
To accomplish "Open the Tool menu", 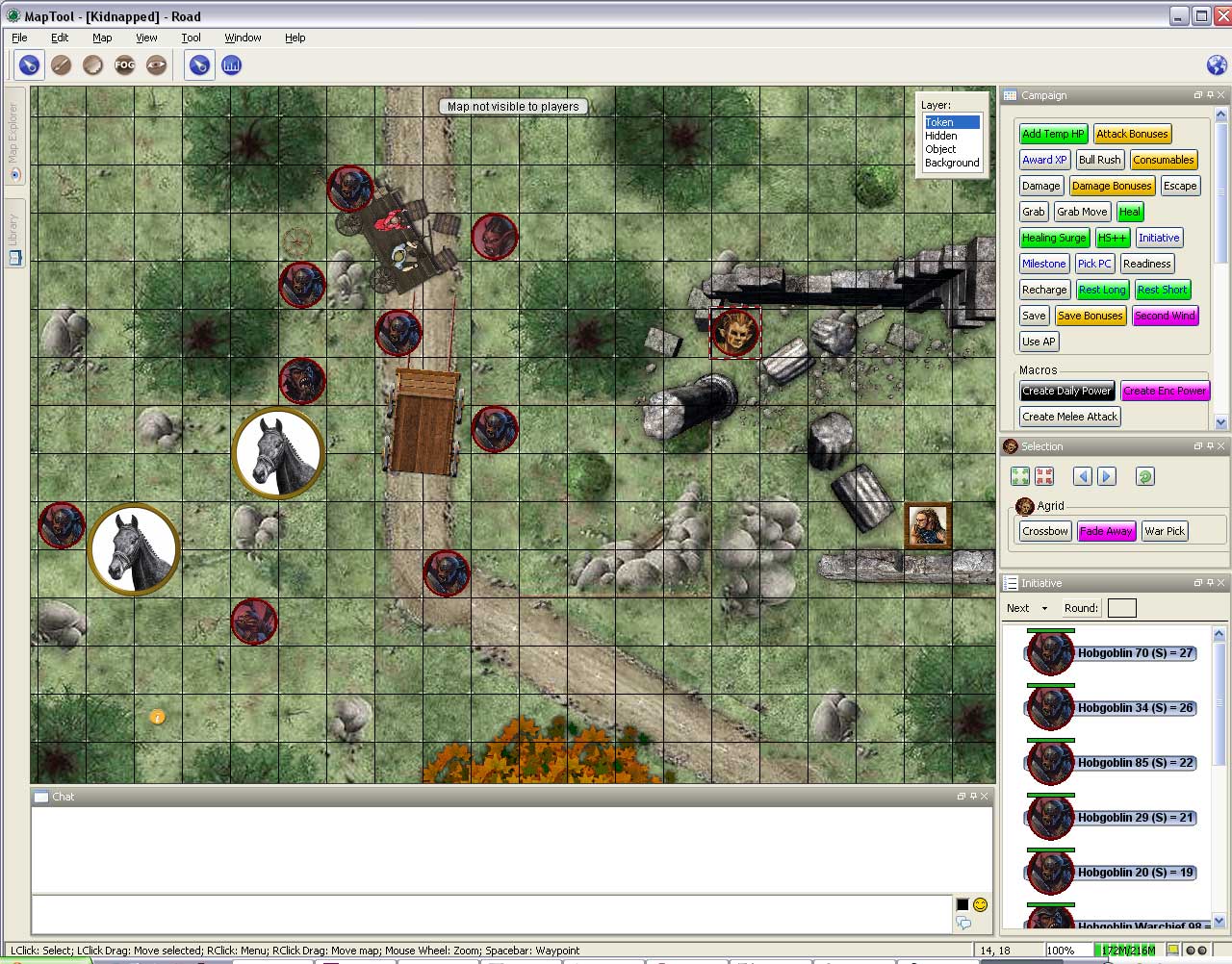I will (x=191, y=38).
